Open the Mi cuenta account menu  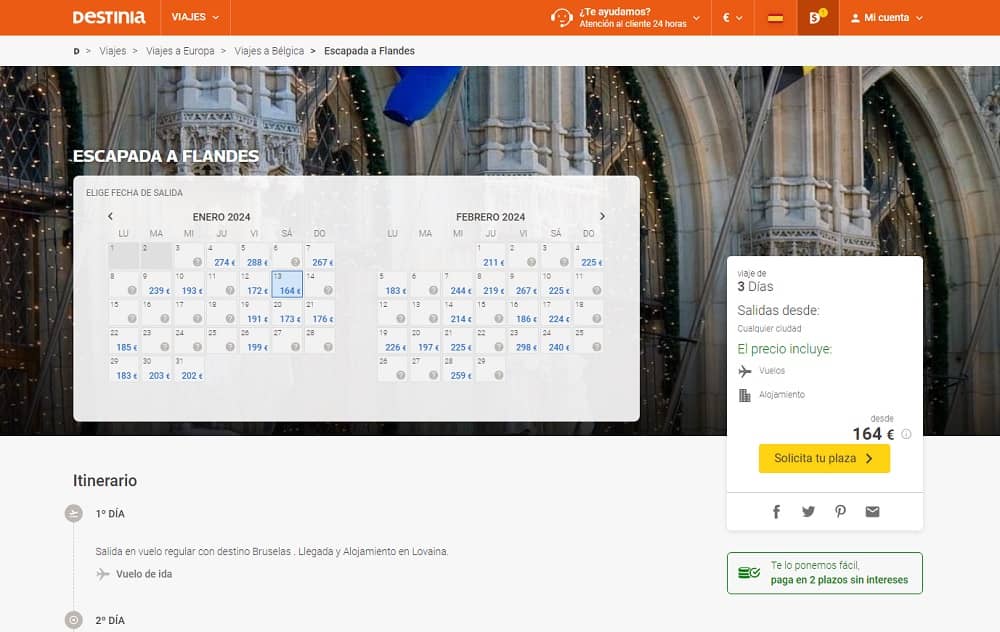coord(886,18)
